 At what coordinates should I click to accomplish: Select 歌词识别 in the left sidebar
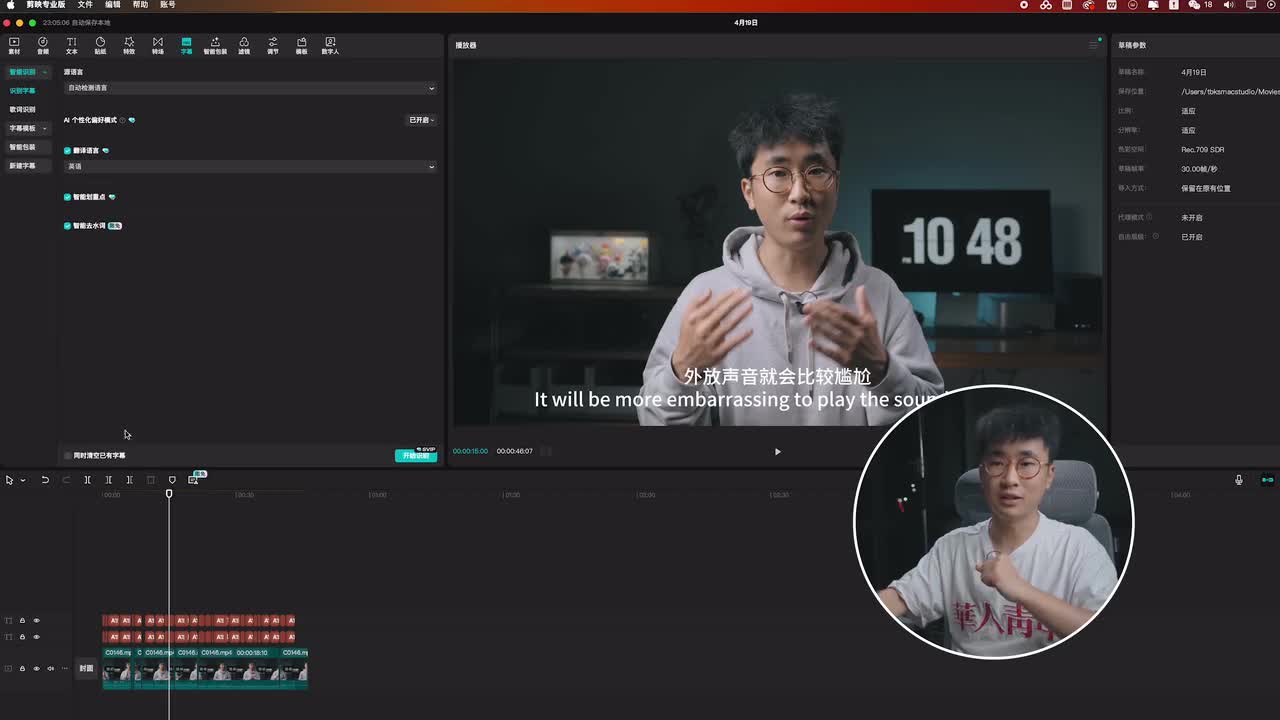pos(22,109)
